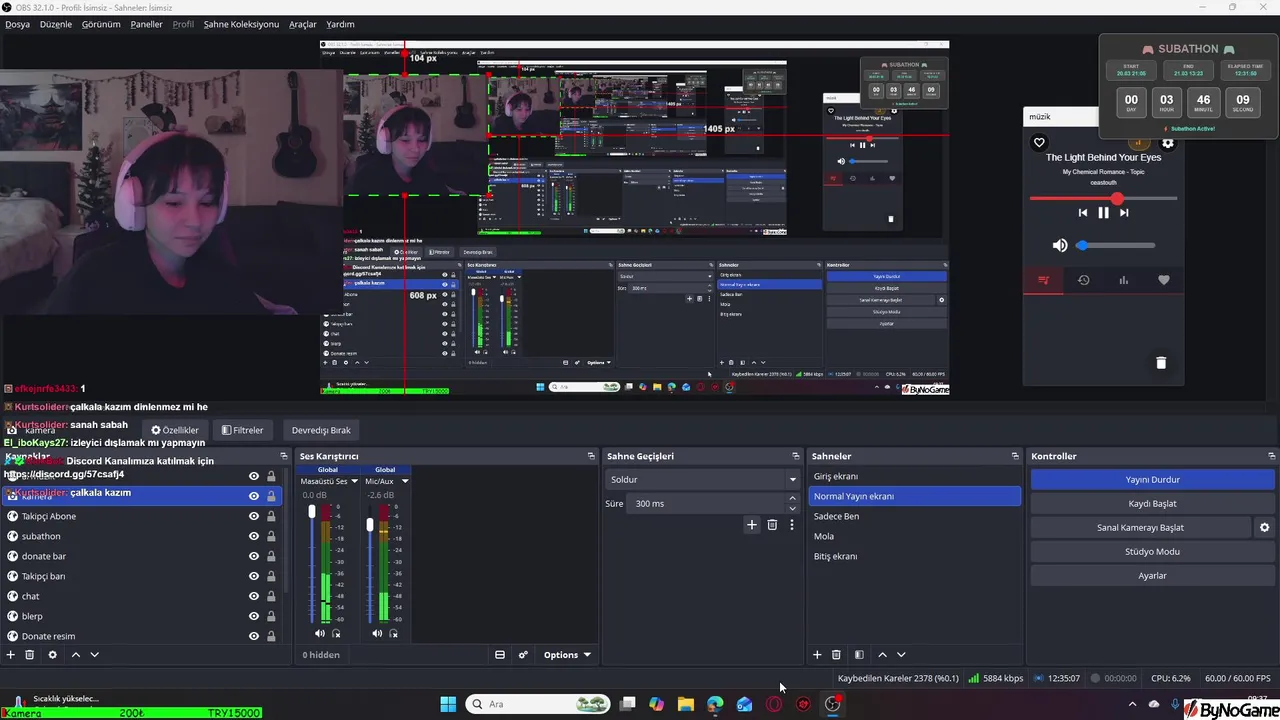Skip to previous track in müzik player
Viewport: 1280px width, 720px height.
click(x=1083, y=212)
